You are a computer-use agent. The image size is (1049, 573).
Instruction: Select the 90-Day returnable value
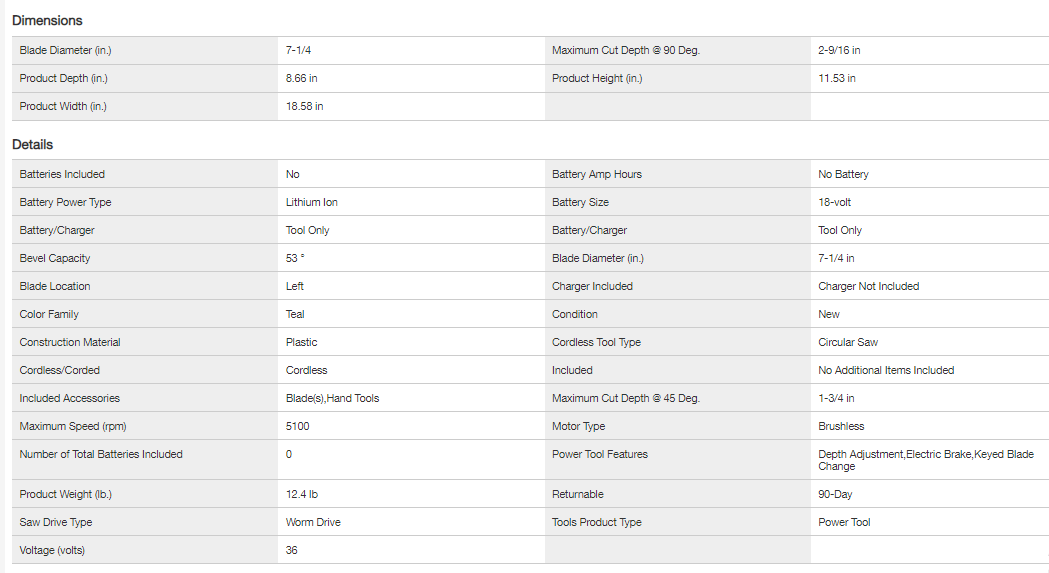(837, 494)
